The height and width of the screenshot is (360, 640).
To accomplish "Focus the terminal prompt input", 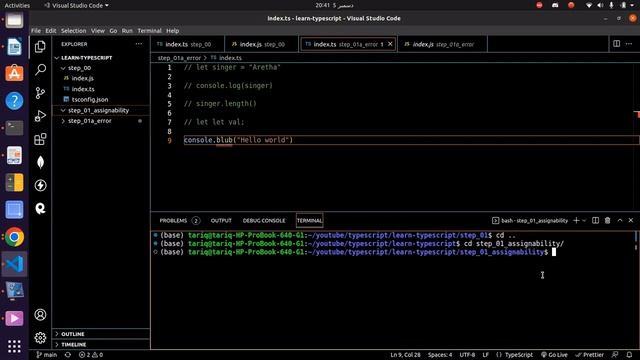I will tap(553, 252).
